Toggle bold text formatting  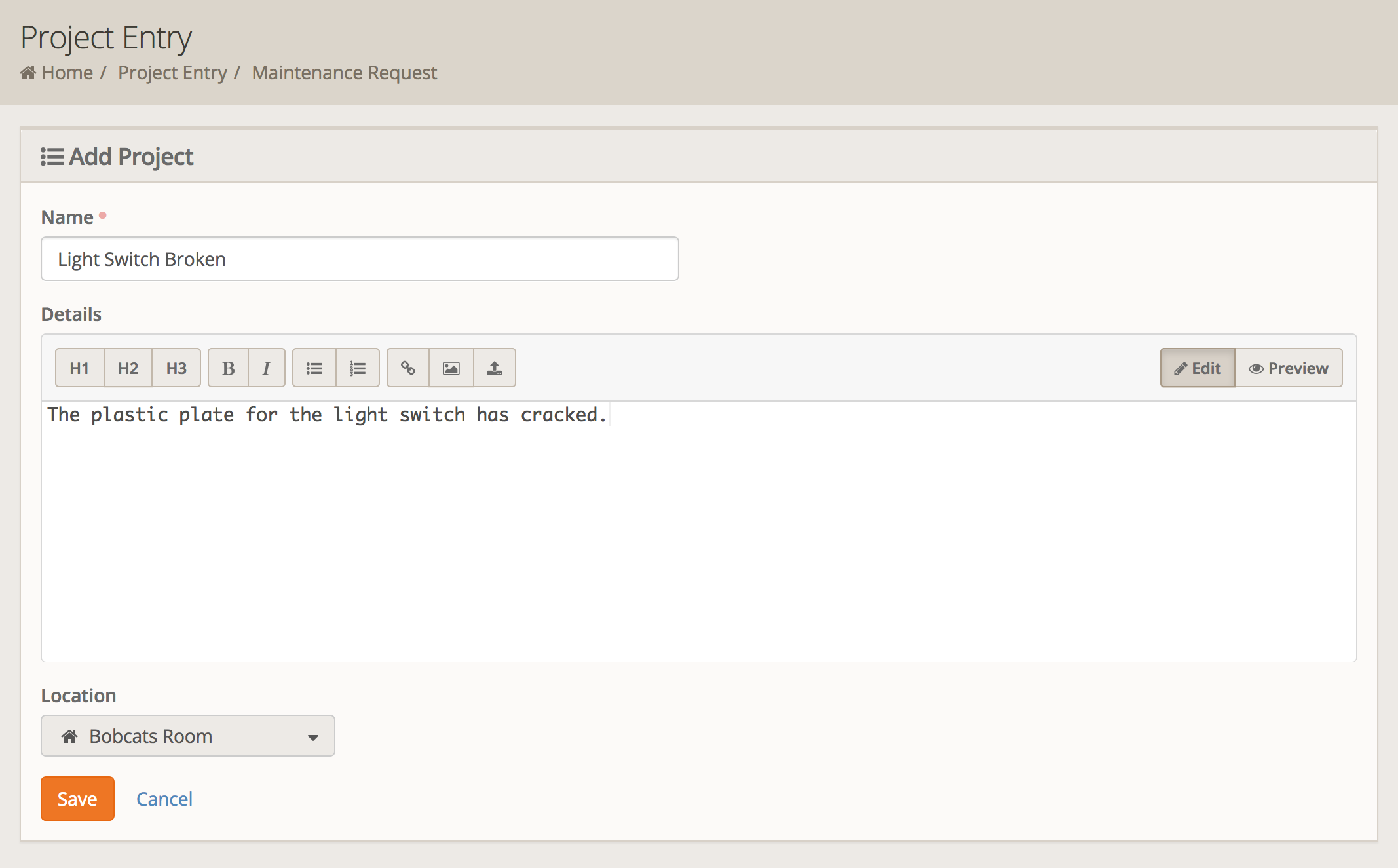click(228, 368)
